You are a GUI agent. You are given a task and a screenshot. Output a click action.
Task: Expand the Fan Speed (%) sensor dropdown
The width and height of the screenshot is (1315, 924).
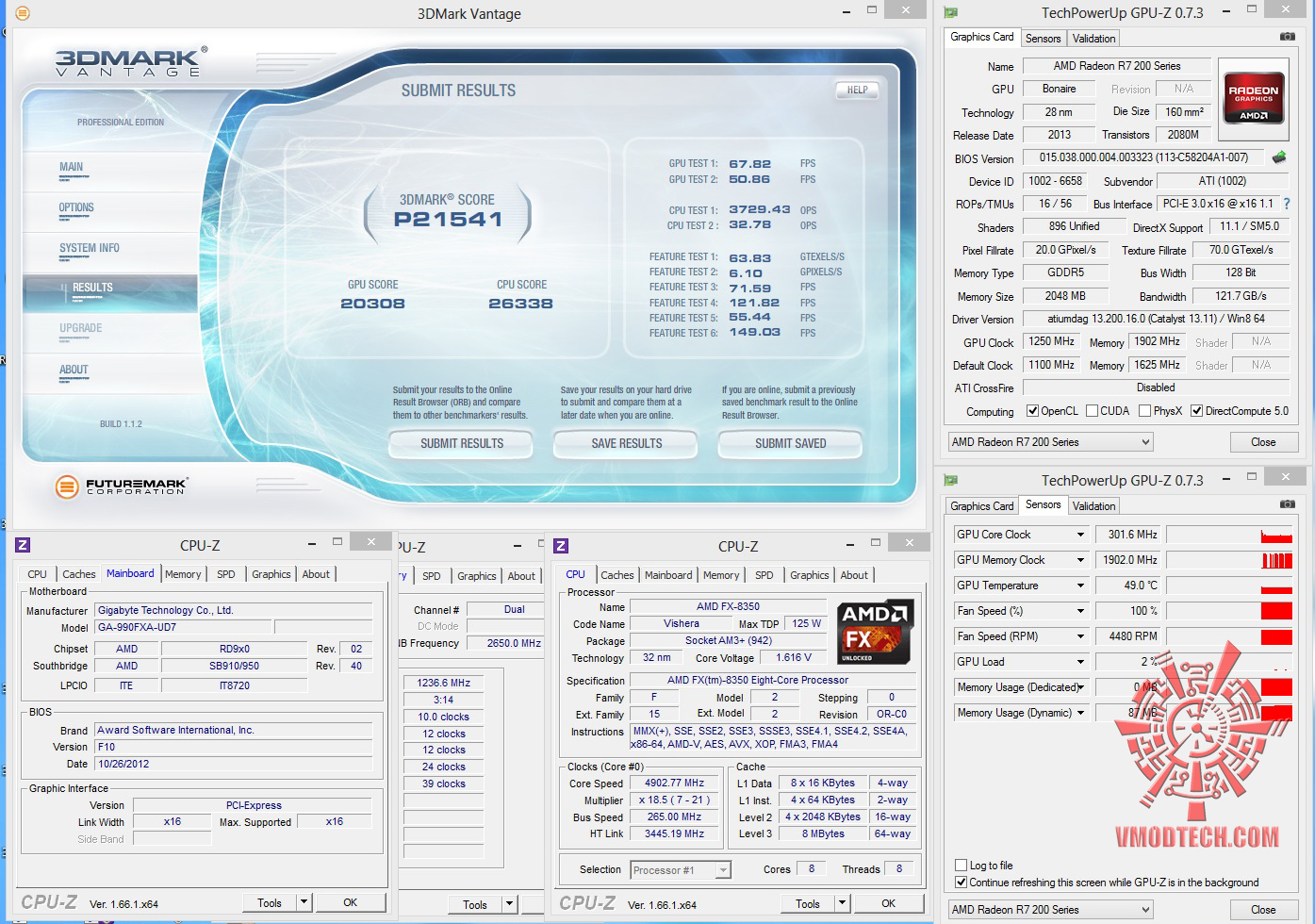[1080, 611]
